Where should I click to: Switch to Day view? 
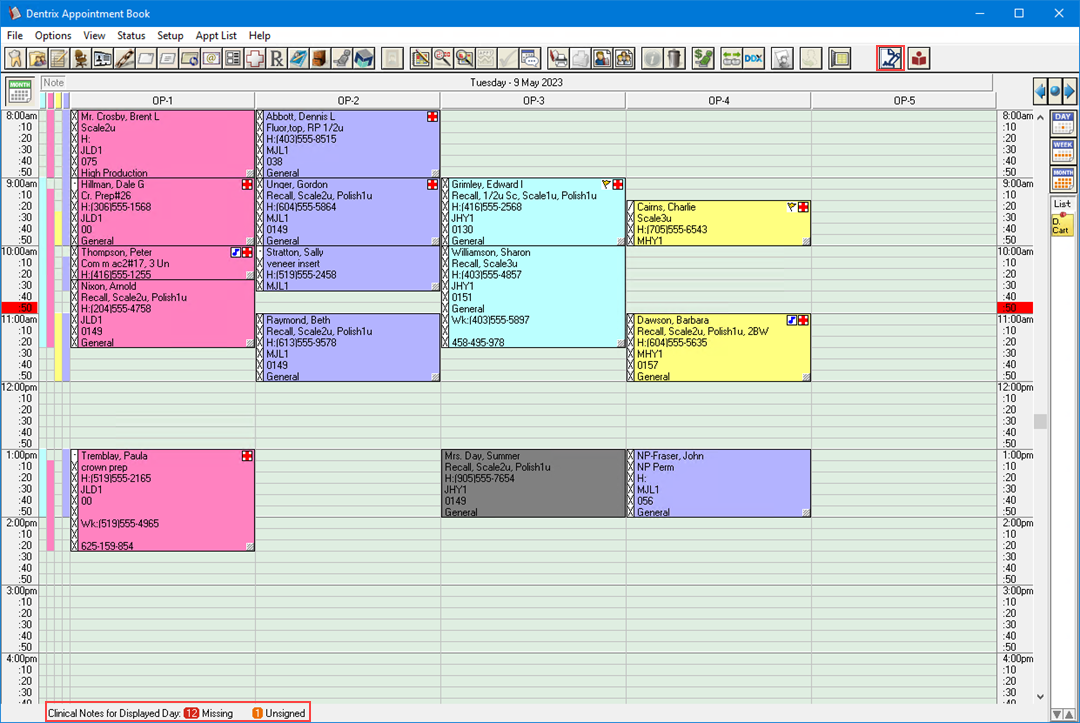(1061, 123)
